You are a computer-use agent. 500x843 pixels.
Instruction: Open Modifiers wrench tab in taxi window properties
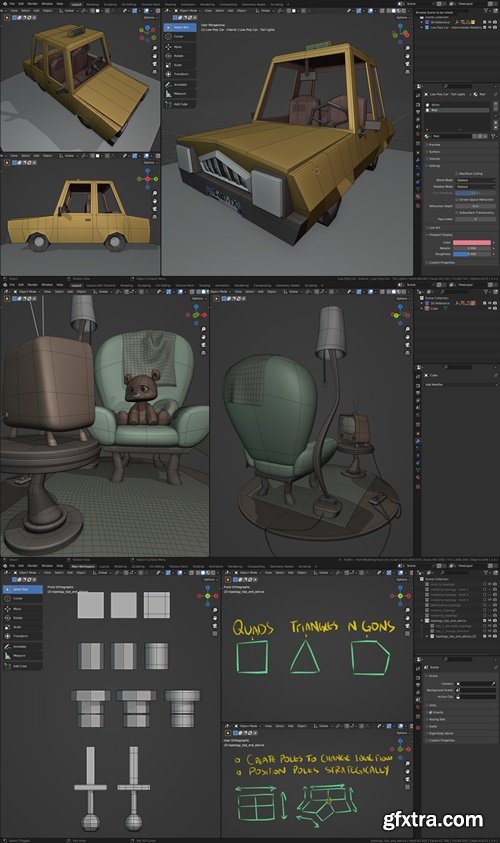pos(418,160)
